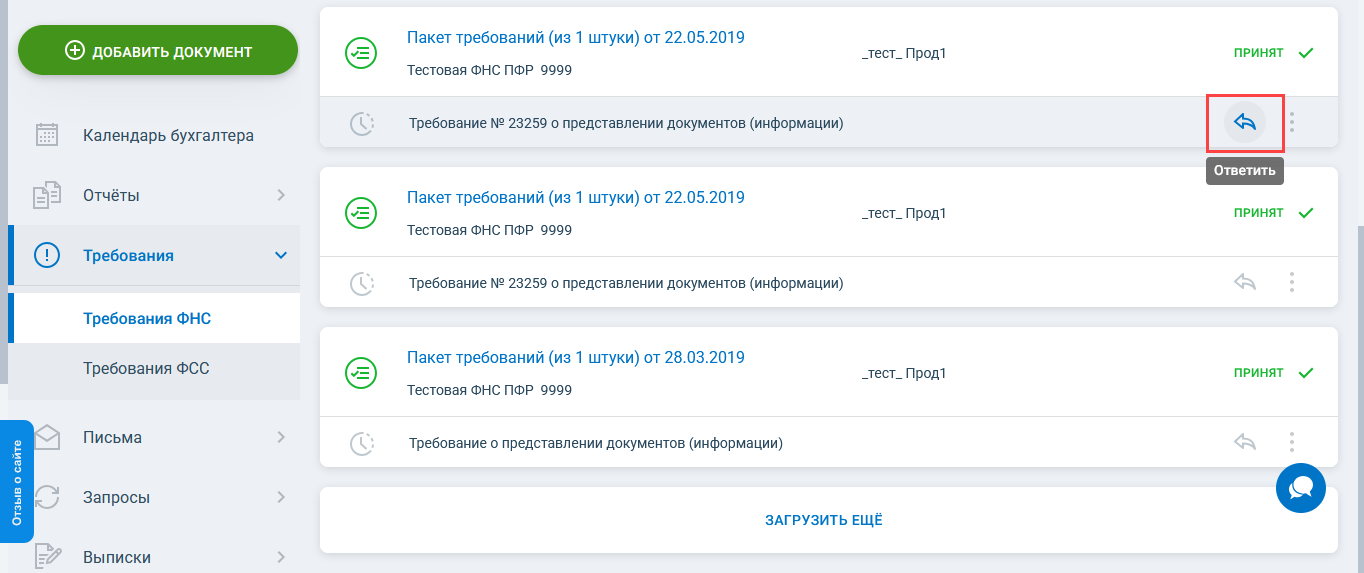Open the three-dot menu for the first requirement

click(1292, 122)
